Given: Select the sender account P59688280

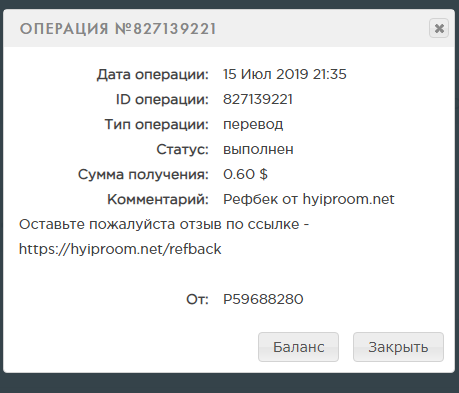Looking at the screenshot, I should pos(263,299).
